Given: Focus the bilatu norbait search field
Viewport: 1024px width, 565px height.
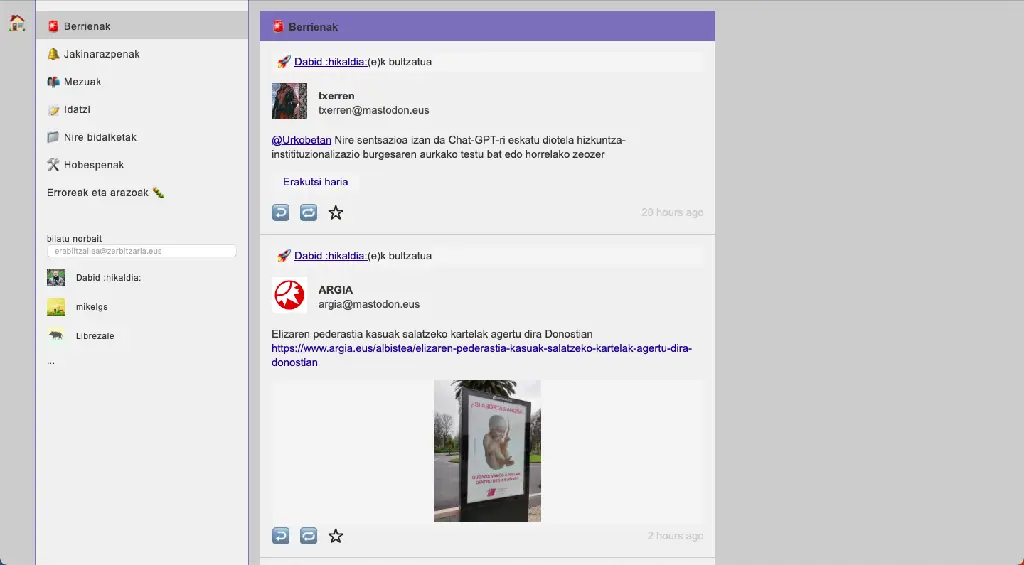Looking at the screenshot, I should 141,251.
